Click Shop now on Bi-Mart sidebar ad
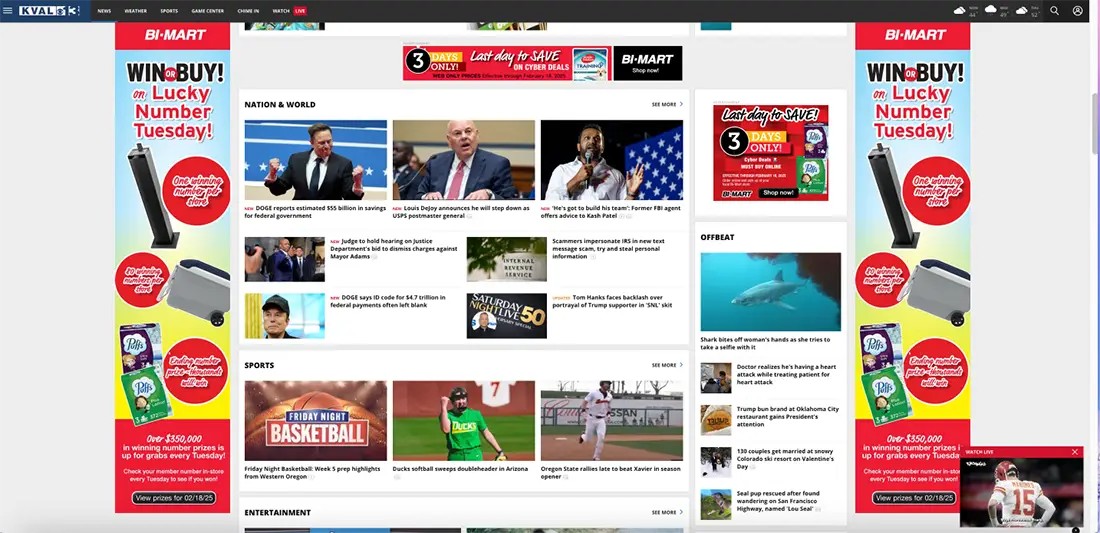This screenshot has width=1100, height=533. 778,193
